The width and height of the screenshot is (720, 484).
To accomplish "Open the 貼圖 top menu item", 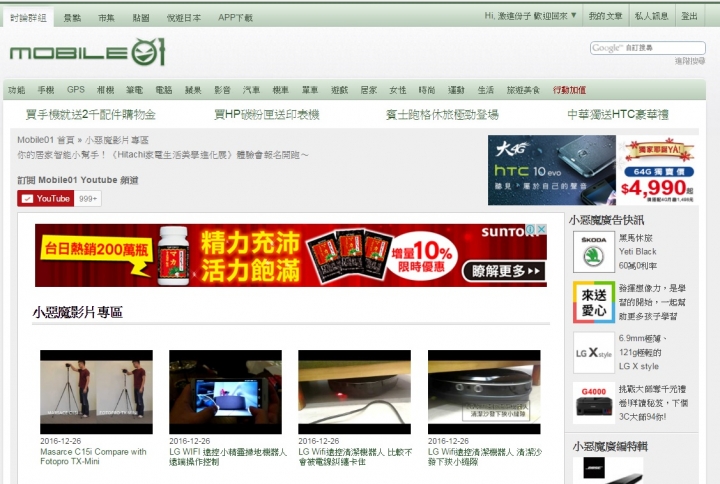I will pyautogui.click(x=141, y=18).
